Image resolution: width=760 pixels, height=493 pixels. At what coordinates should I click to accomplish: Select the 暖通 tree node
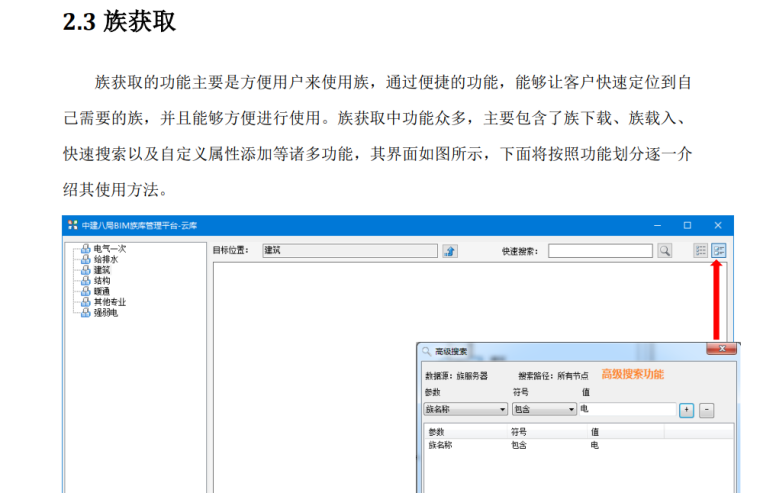[x=101, y=291]
